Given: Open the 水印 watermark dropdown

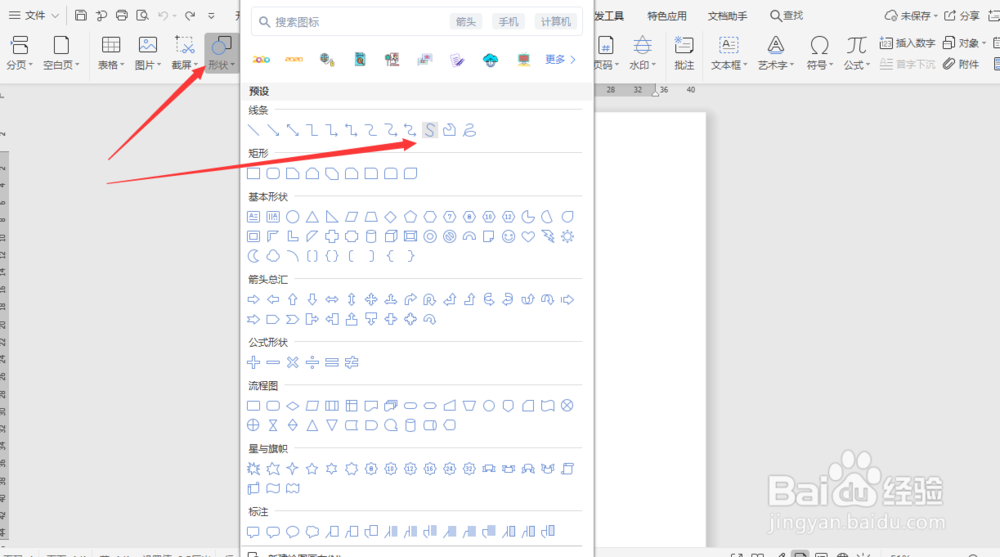Looking at the screenshot, I should click(x=642, y=53).
